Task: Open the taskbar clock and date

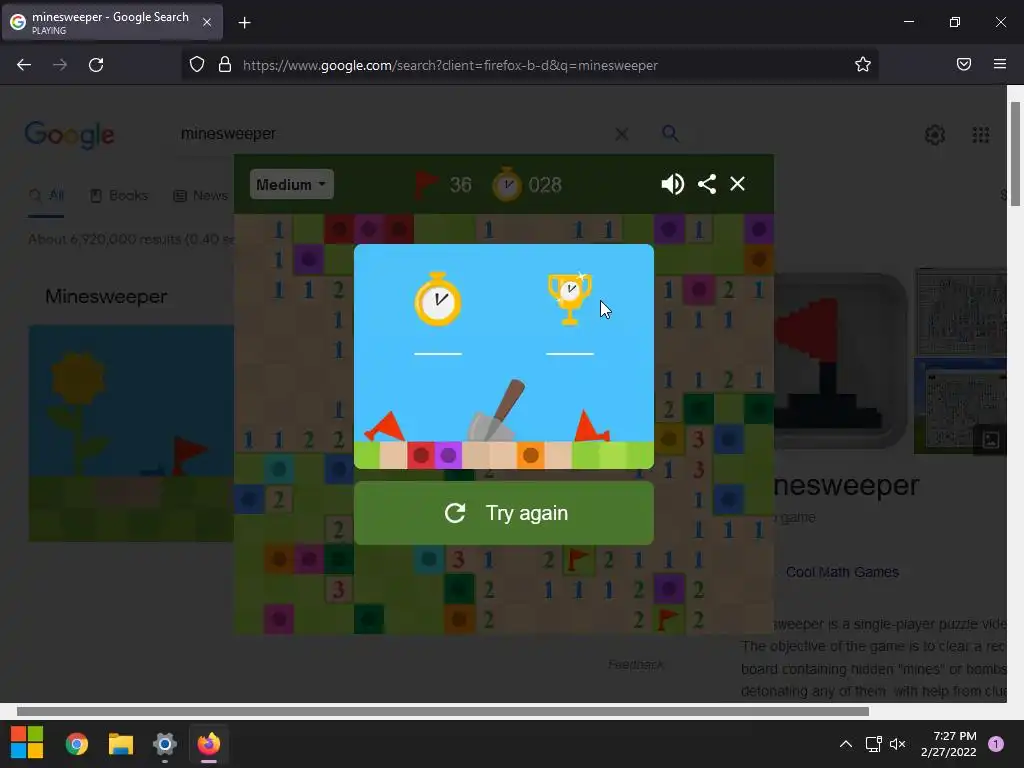Action: click(x=949, y=744)
